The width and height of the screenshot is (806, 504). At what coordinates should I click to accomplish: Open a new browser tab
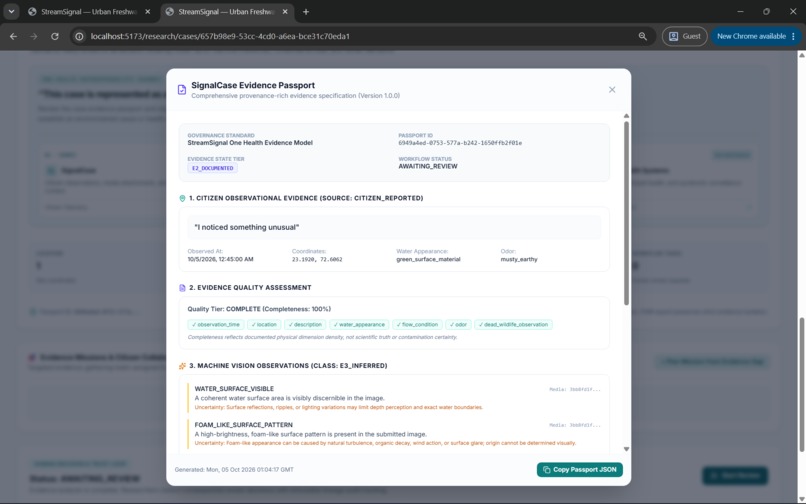coord(306,11)
